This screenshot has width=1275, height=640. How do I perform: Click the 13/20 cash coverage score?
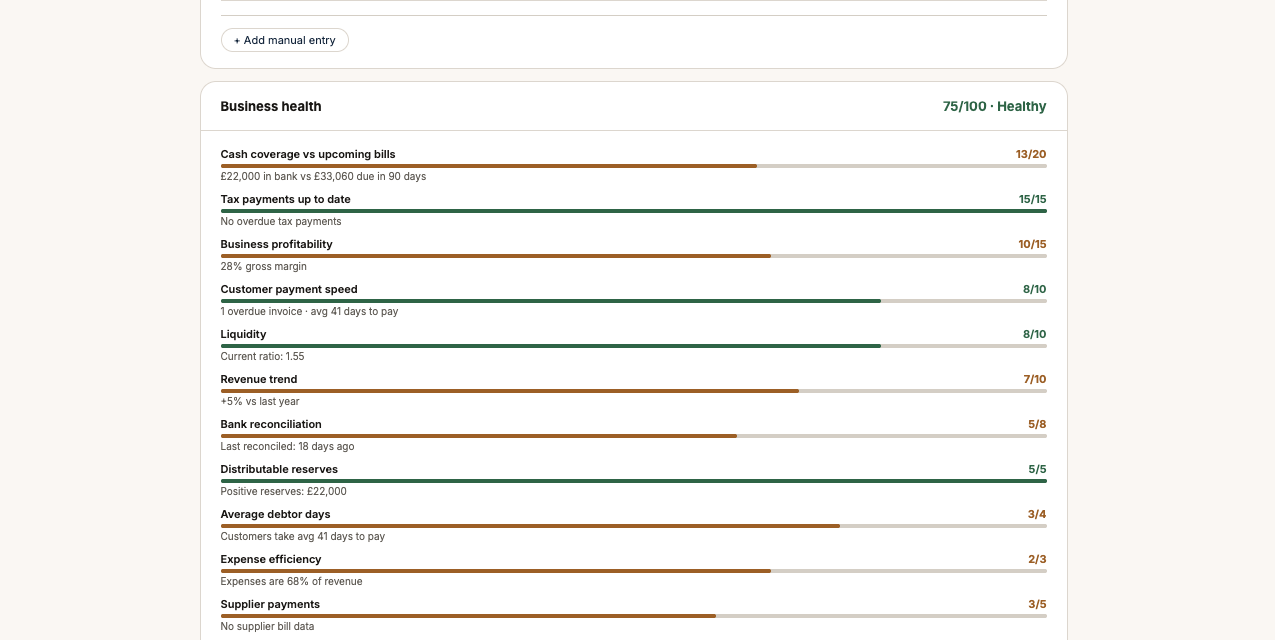point(1031,154)
